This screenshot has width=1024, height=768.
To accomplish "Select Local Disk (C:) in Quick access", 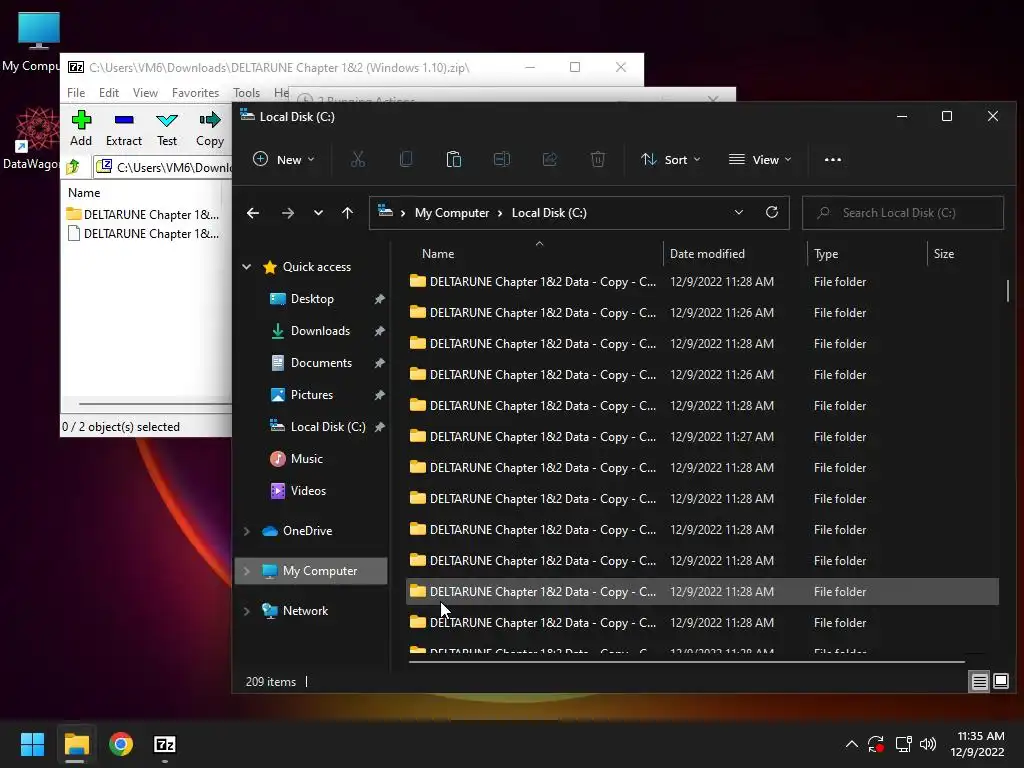I will coord(328,427).
